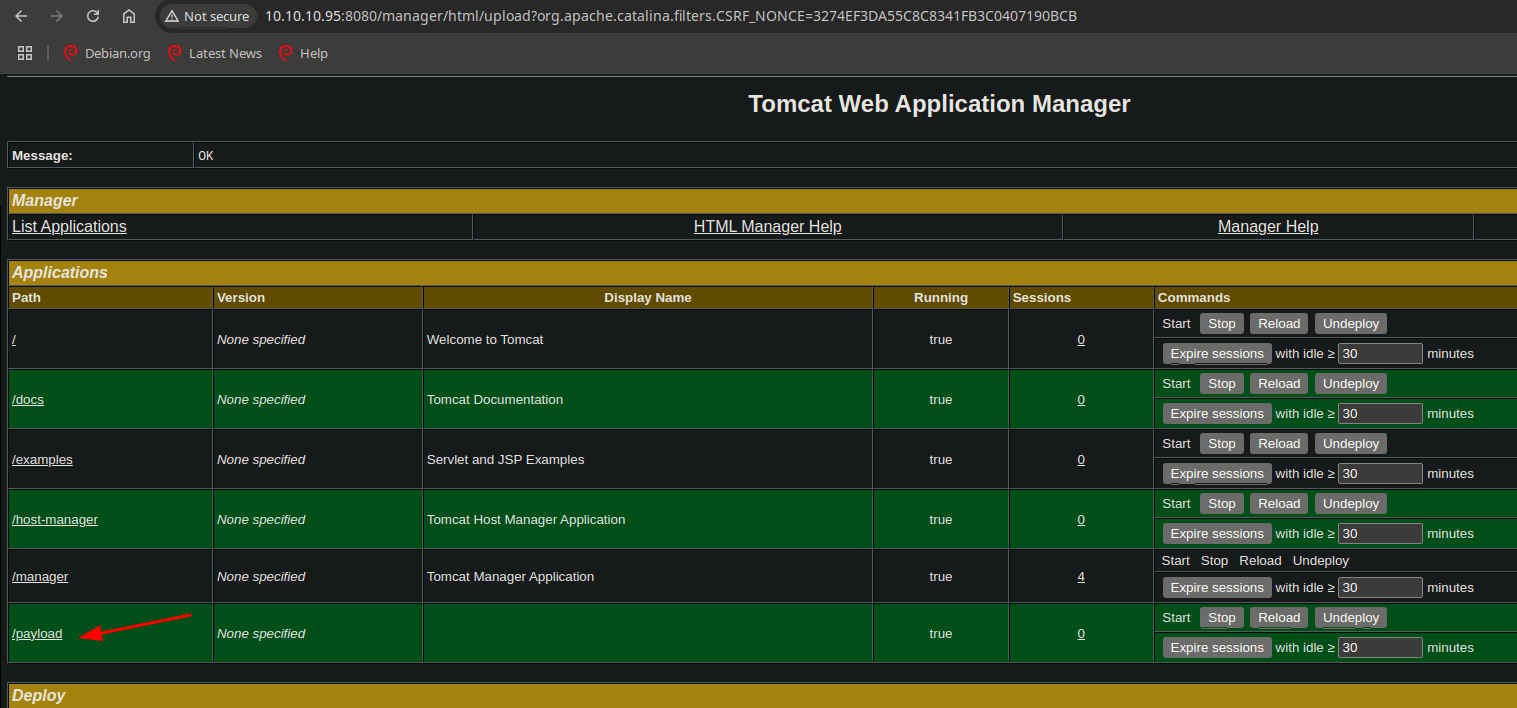The height and width of the screenshot is (708, 1517).
Task: Edit idle minutes for /host-manager
Action: coord(1380,533)
